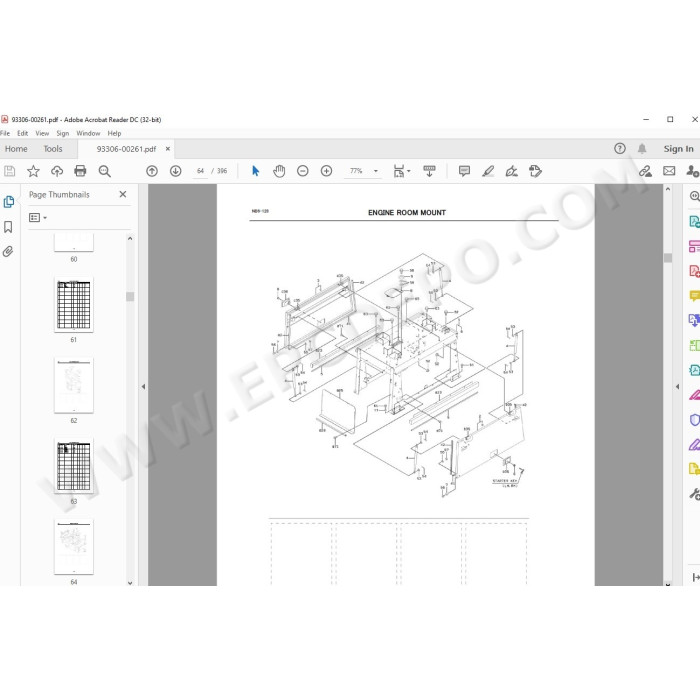
Task: Select page 62 thumbnail
Action: [x=74, y=385]
